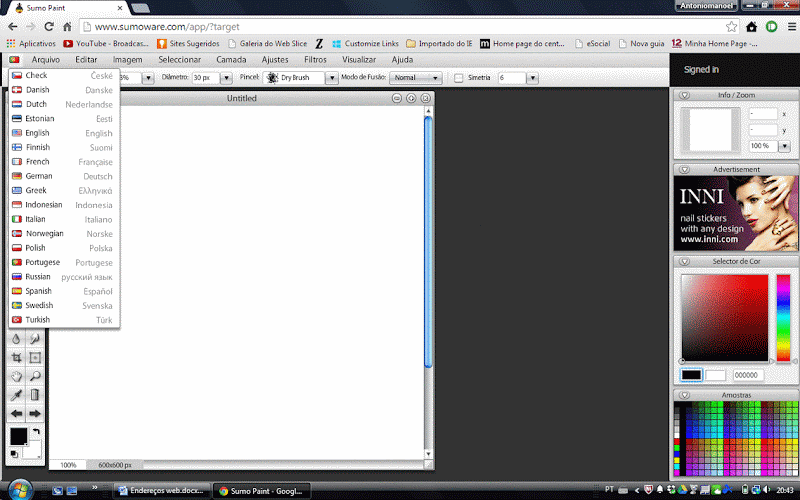Click the 000000 hex color field
The width and height of the screenshot is (800, 500).
pos(748,375)
